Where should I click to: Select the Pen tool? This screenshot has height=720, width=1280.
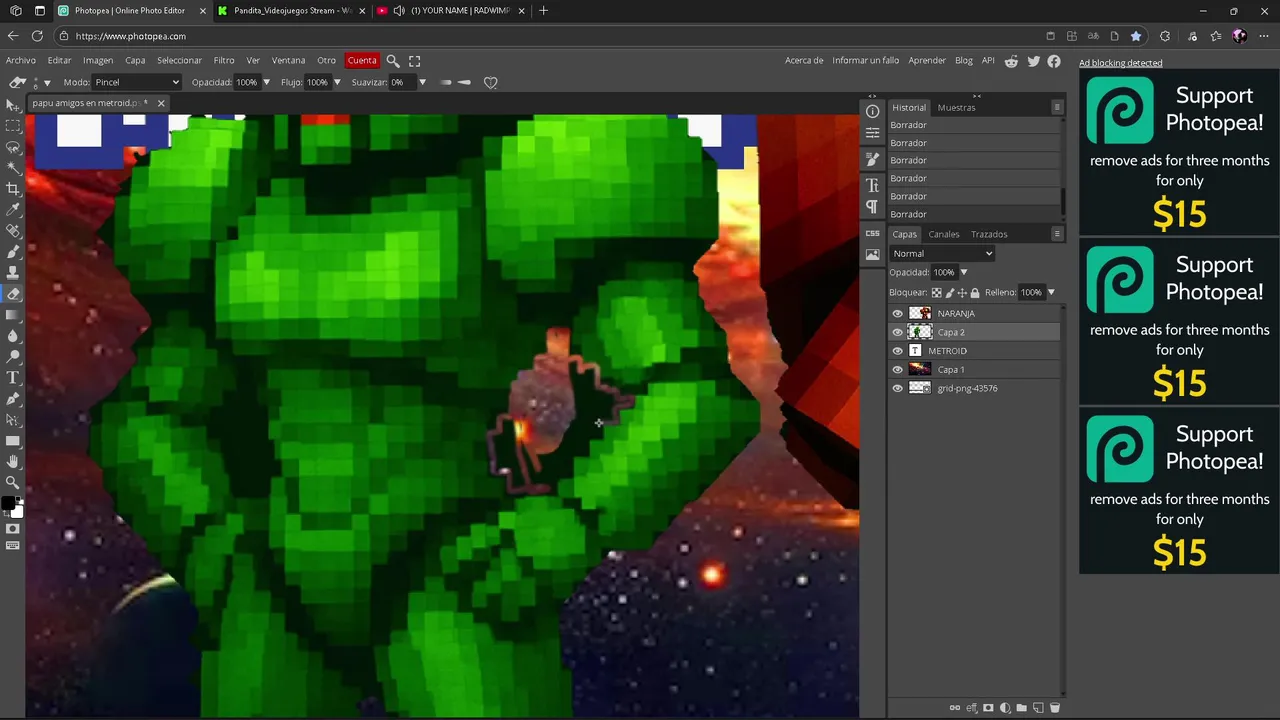pos(13,399)
